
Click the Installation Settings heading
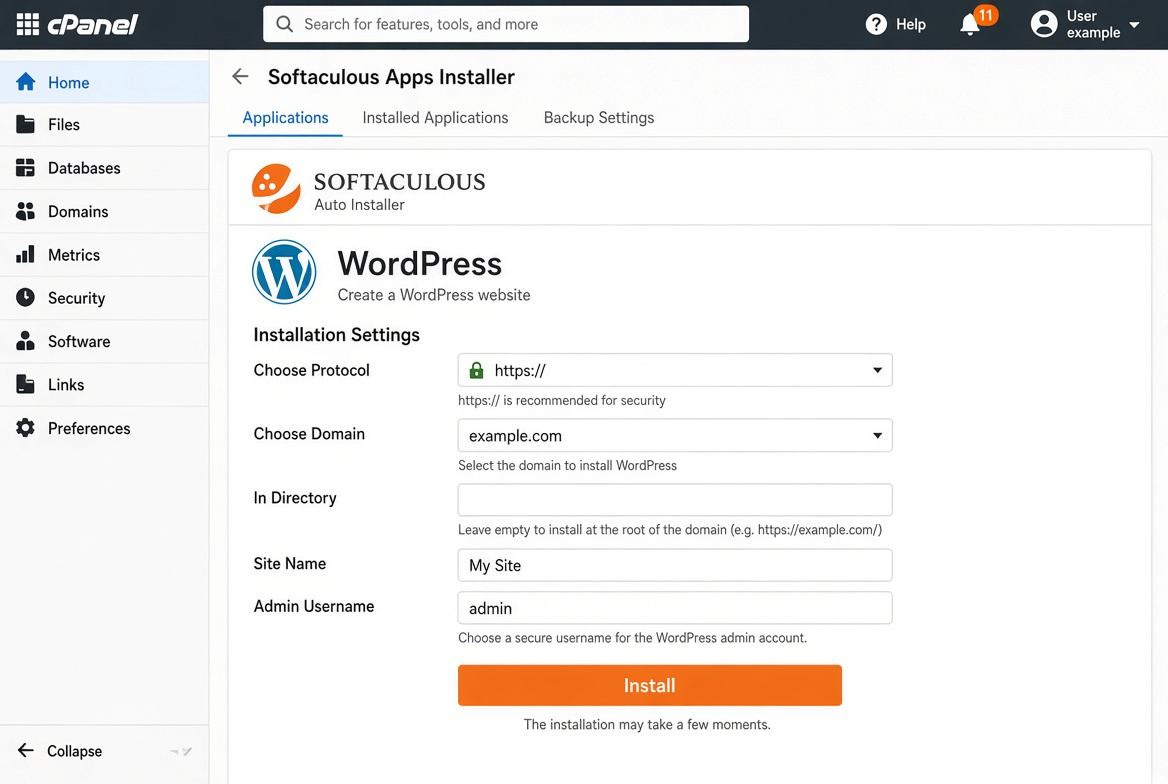point(337,335)
